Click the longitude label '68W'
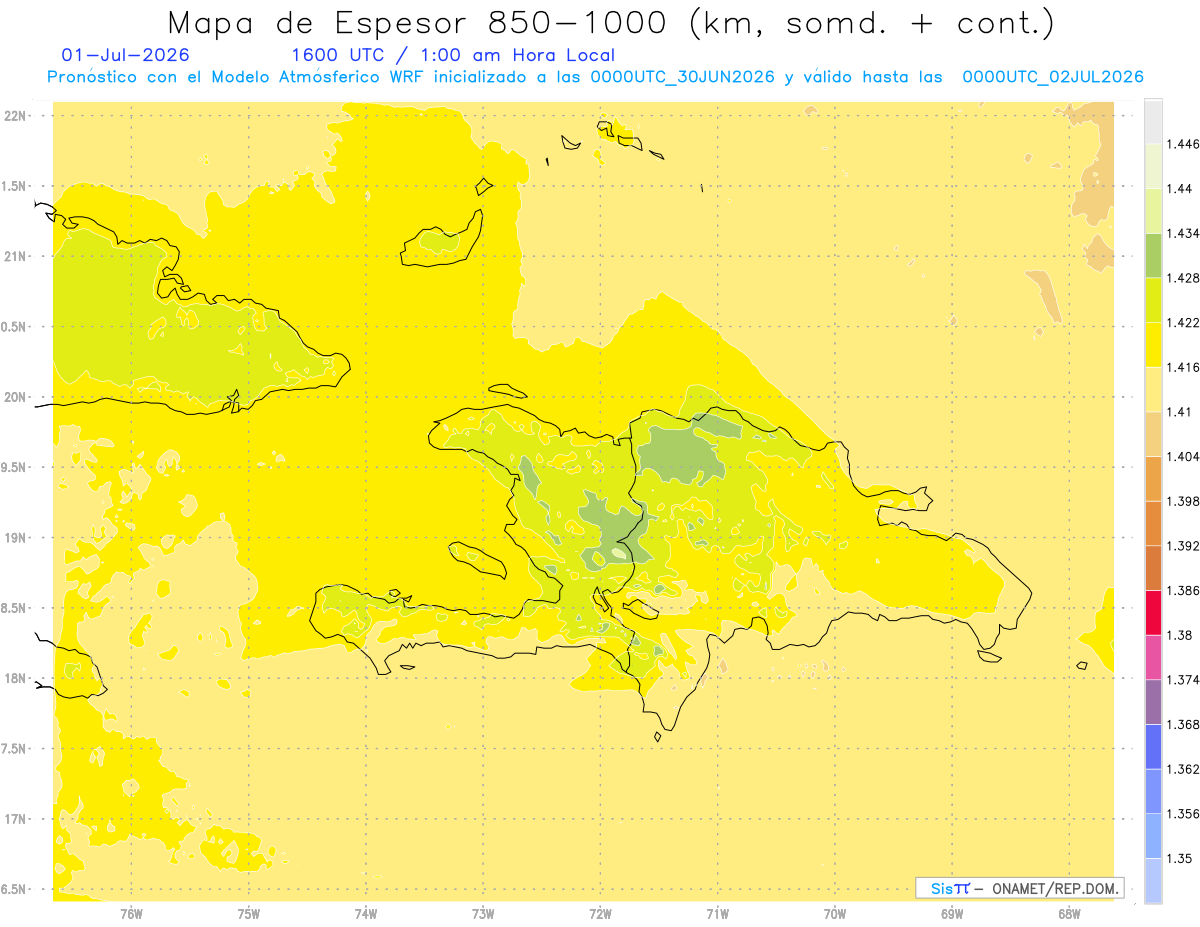Image resolution: width=1200 pixels, height=927 pixels. (x=1069, y=914)
